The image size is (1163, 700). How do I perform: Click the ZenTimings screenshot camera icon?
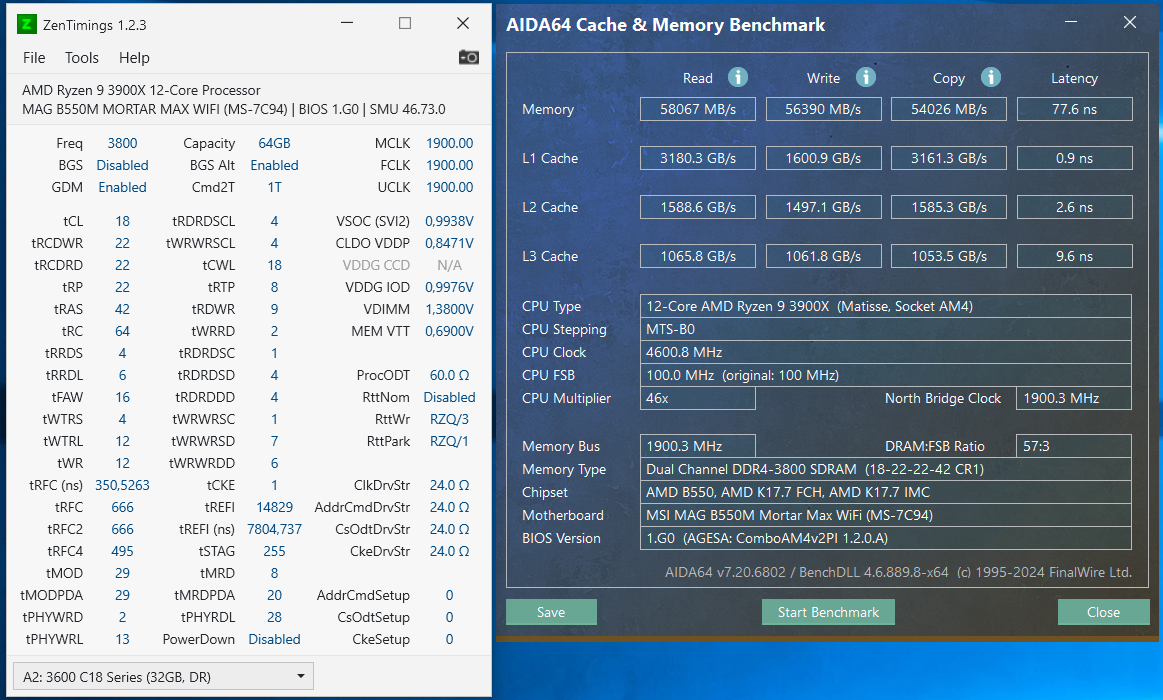[469, 57]
